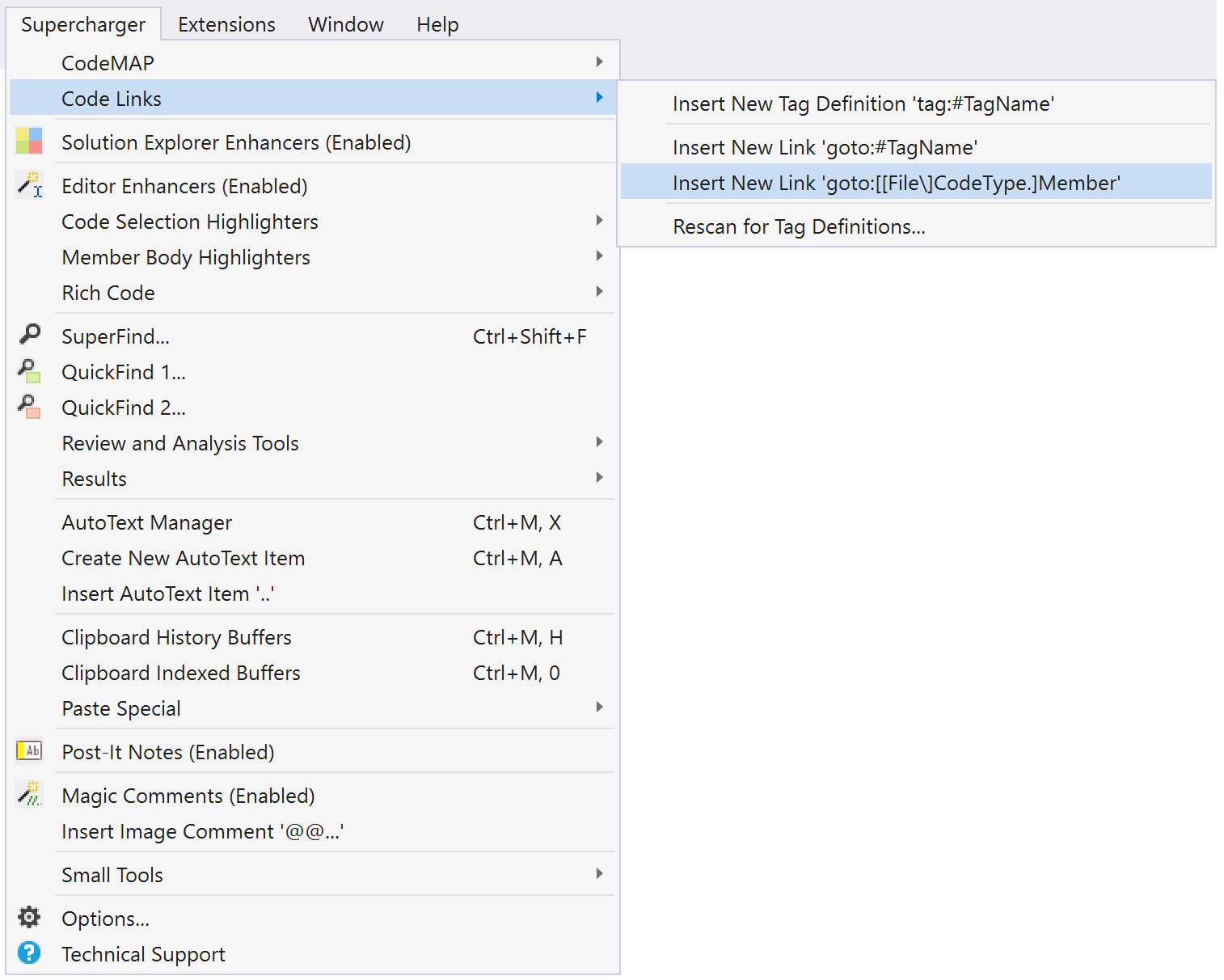The height and width of the screenshot is (980, 1224).
Task: Click the Ctrl+M, A shortcut text
Action: click(x=517, y=558)
